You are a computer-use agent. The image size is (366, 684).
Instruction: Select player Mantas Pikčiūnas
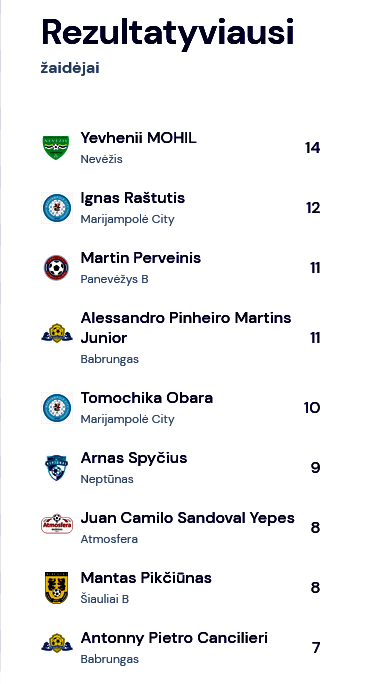146,578
